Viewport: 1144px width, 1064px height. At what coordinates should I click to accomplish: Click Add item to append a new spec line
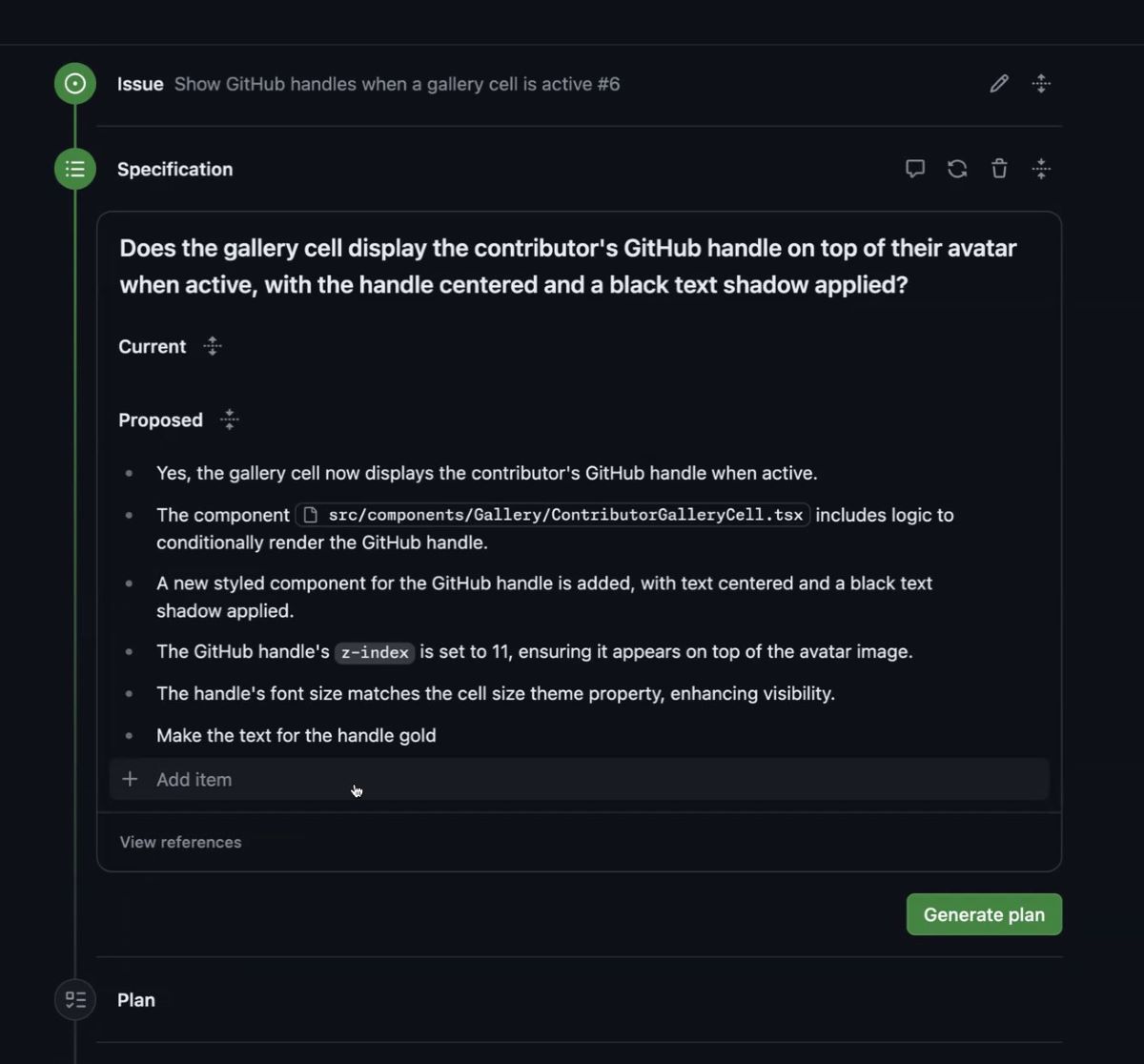194,779
